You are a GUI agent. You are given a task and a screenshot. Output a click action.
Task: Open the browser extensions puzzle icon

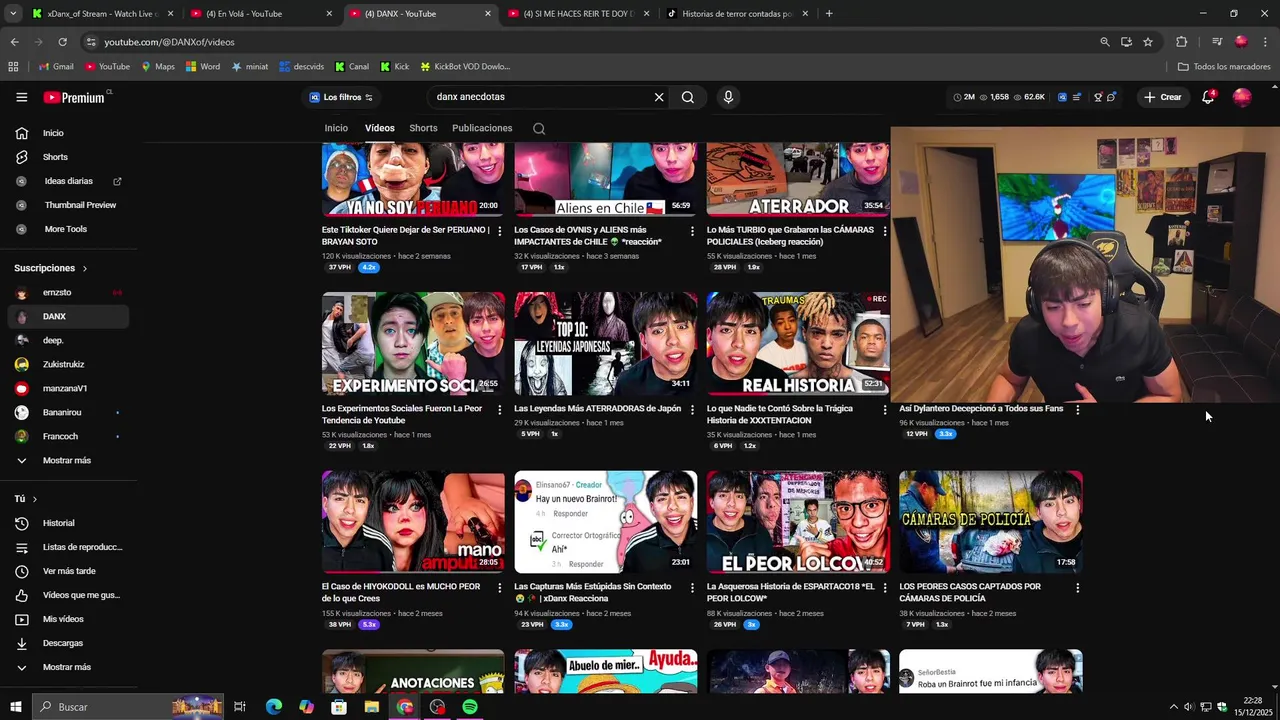click(x=1182, y=42)
